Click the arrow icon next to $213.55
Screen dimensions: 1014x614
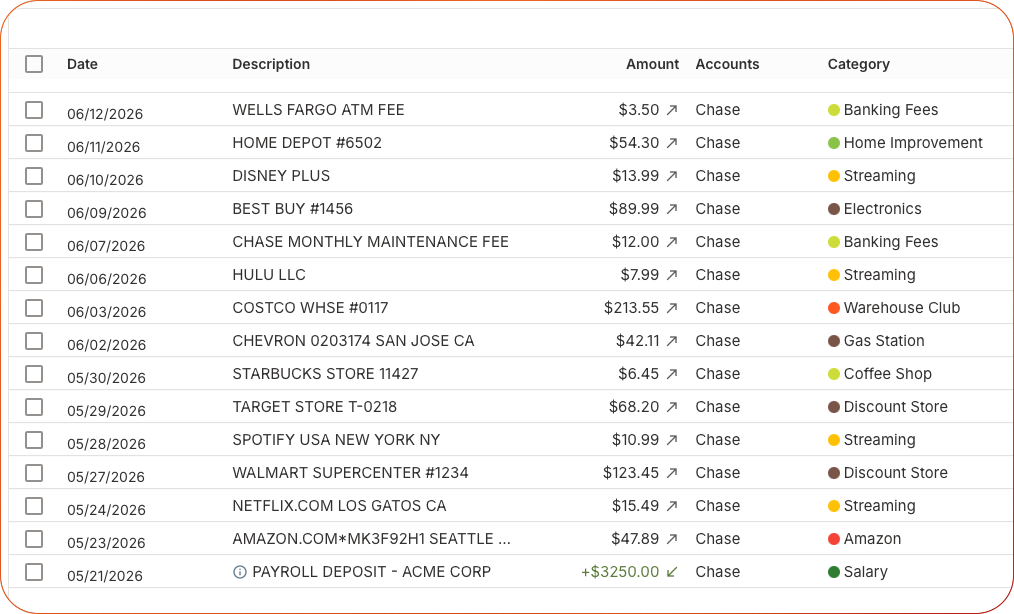pyautogui.click(x=672, y=308)
